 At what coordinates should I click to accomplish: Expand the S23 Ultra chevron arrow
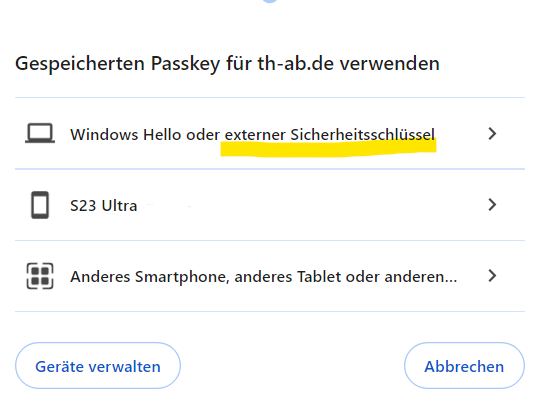pos(492,205)
